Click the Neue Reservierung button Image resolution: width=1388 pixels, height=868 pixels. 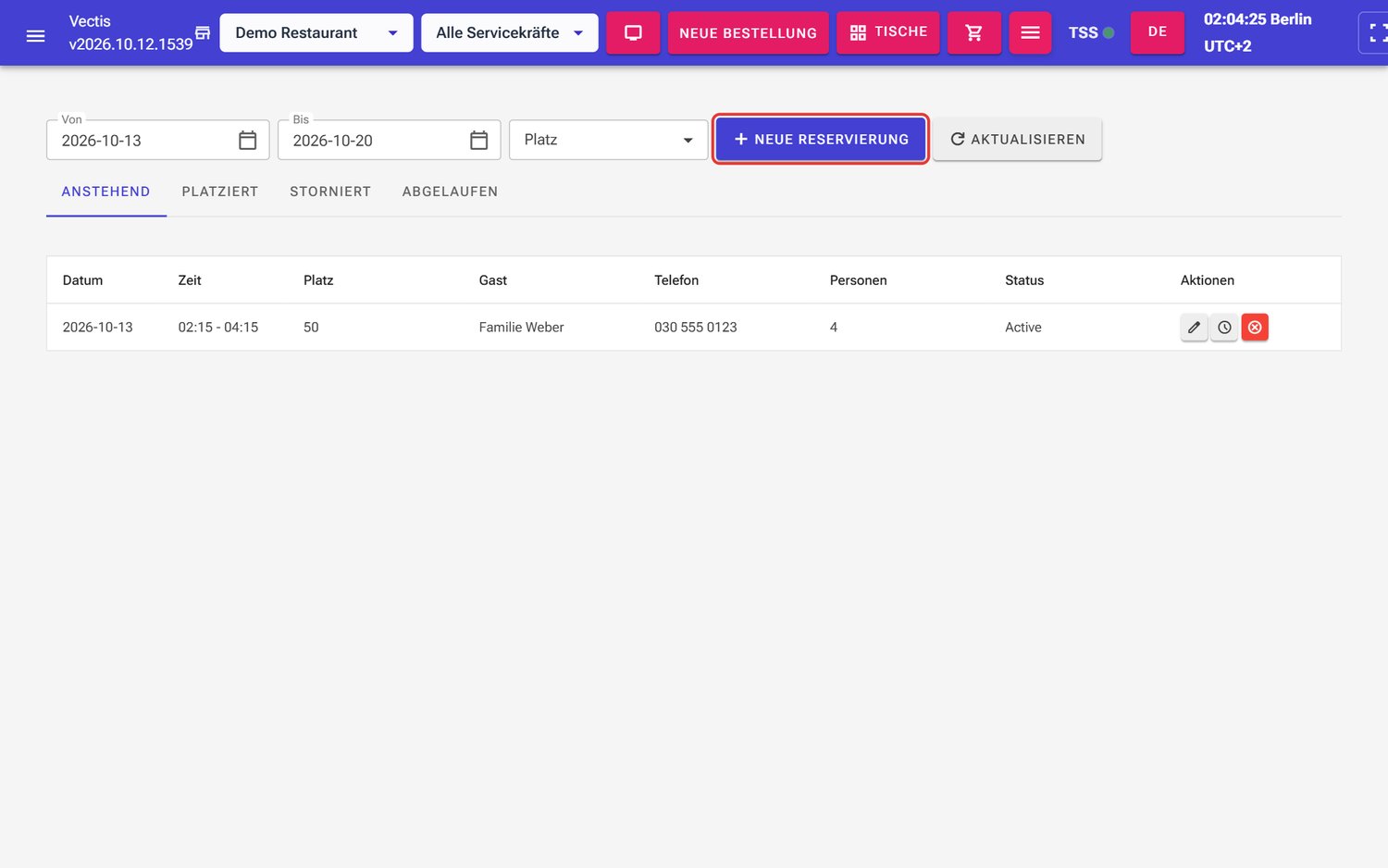[x=821, y=139]
